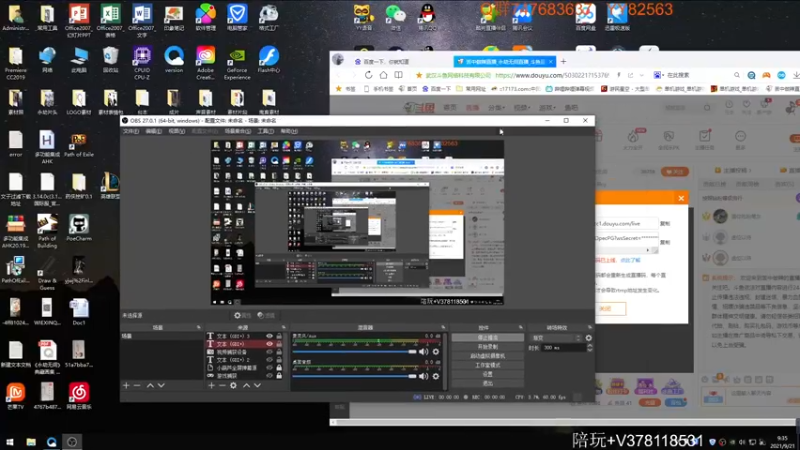Pop out the Audio Mixer dock using its header icon
This screenshot has height=450, width=800.
443,328
